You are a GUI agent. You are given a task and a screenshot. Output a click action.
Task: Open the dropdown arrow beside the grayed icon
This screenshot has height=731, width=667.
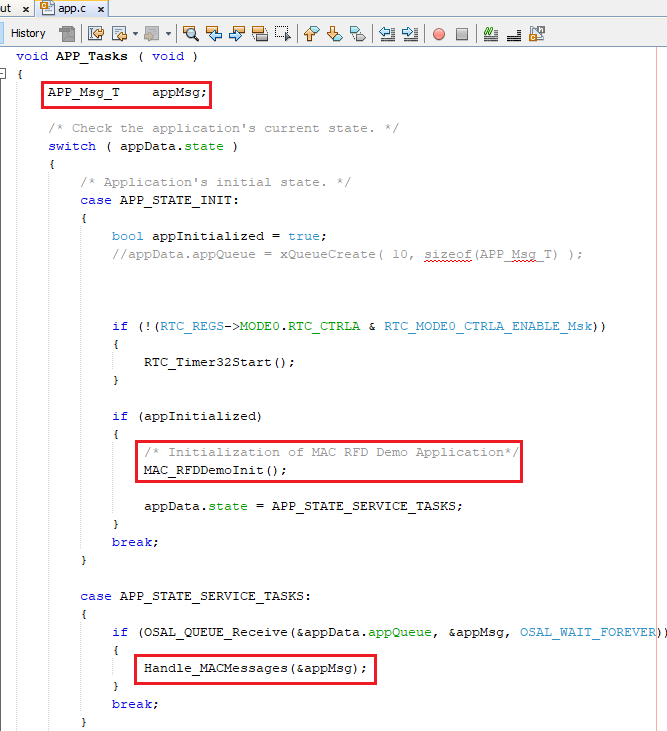point(169,33)
